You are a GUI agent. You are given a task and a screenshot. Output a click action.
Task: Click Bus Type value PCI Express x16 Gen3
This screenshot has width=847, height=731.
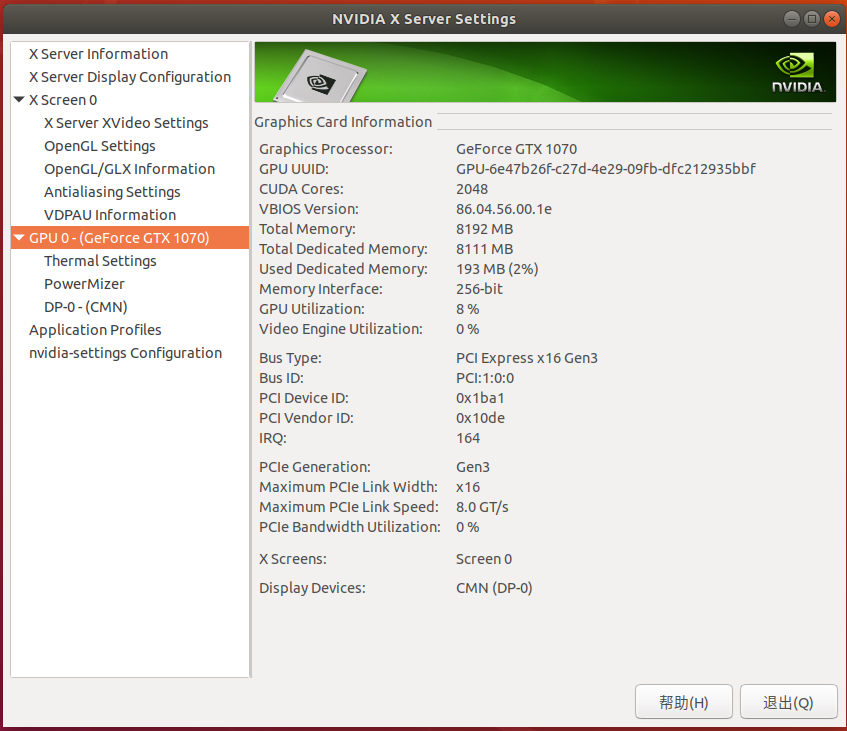(527, 358)
